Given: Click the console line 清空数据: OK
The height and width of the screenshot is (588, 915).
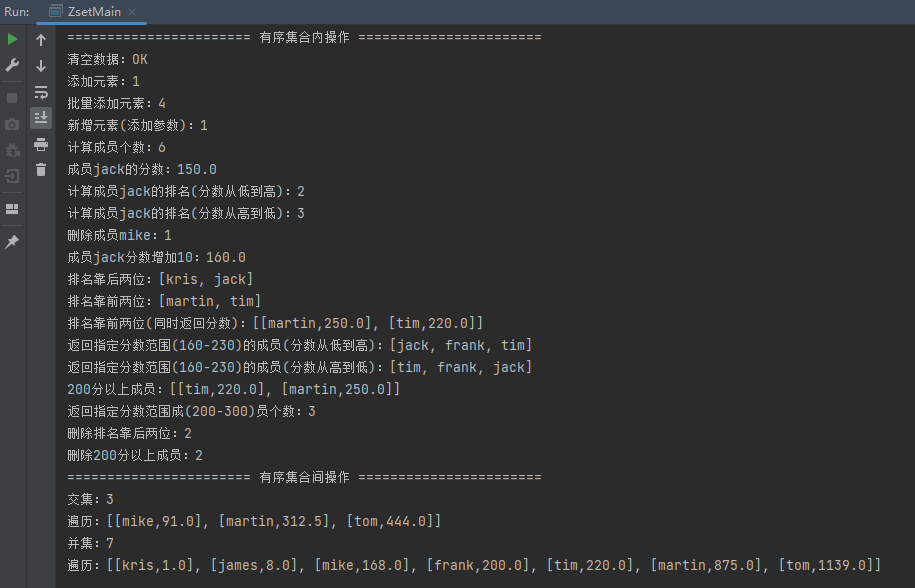Looking at the screenshot, I should click(x=108, y=59).
